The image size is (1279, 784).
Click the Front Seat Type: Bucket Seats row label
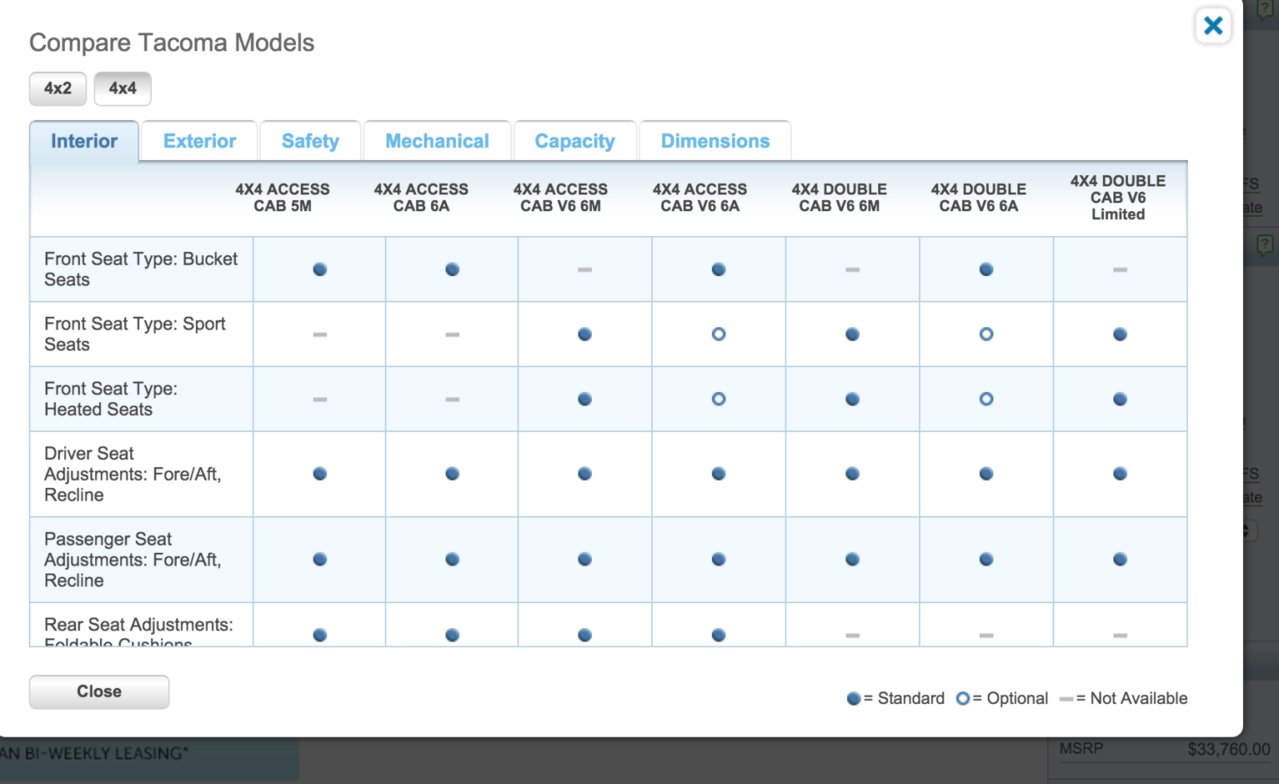[141, 269]
